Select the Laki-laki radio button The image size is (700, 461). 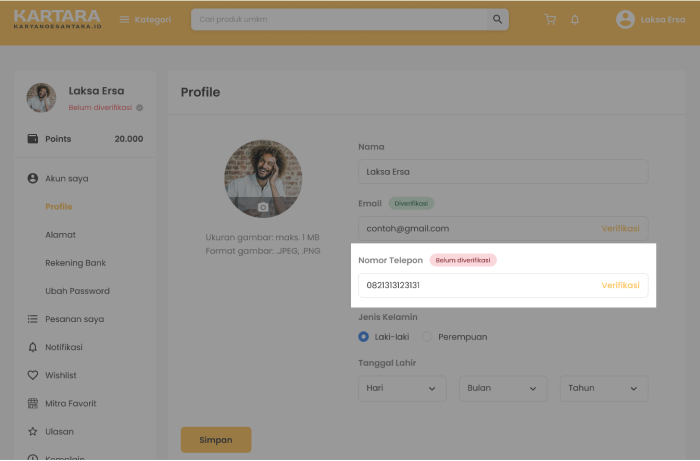click(363, 337)
